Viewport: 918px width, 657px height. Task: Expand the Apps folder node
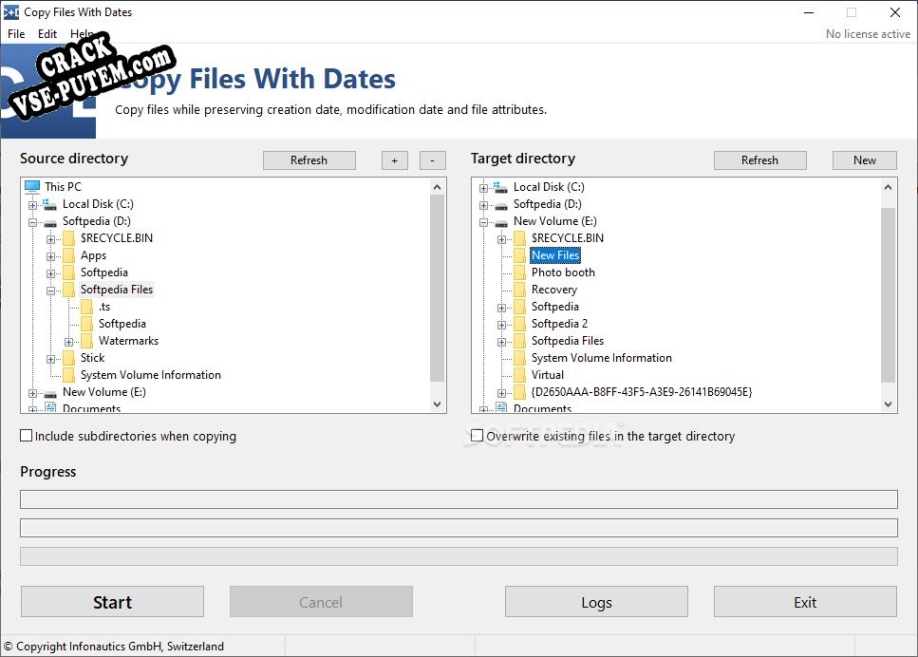[x=51, y=256]
